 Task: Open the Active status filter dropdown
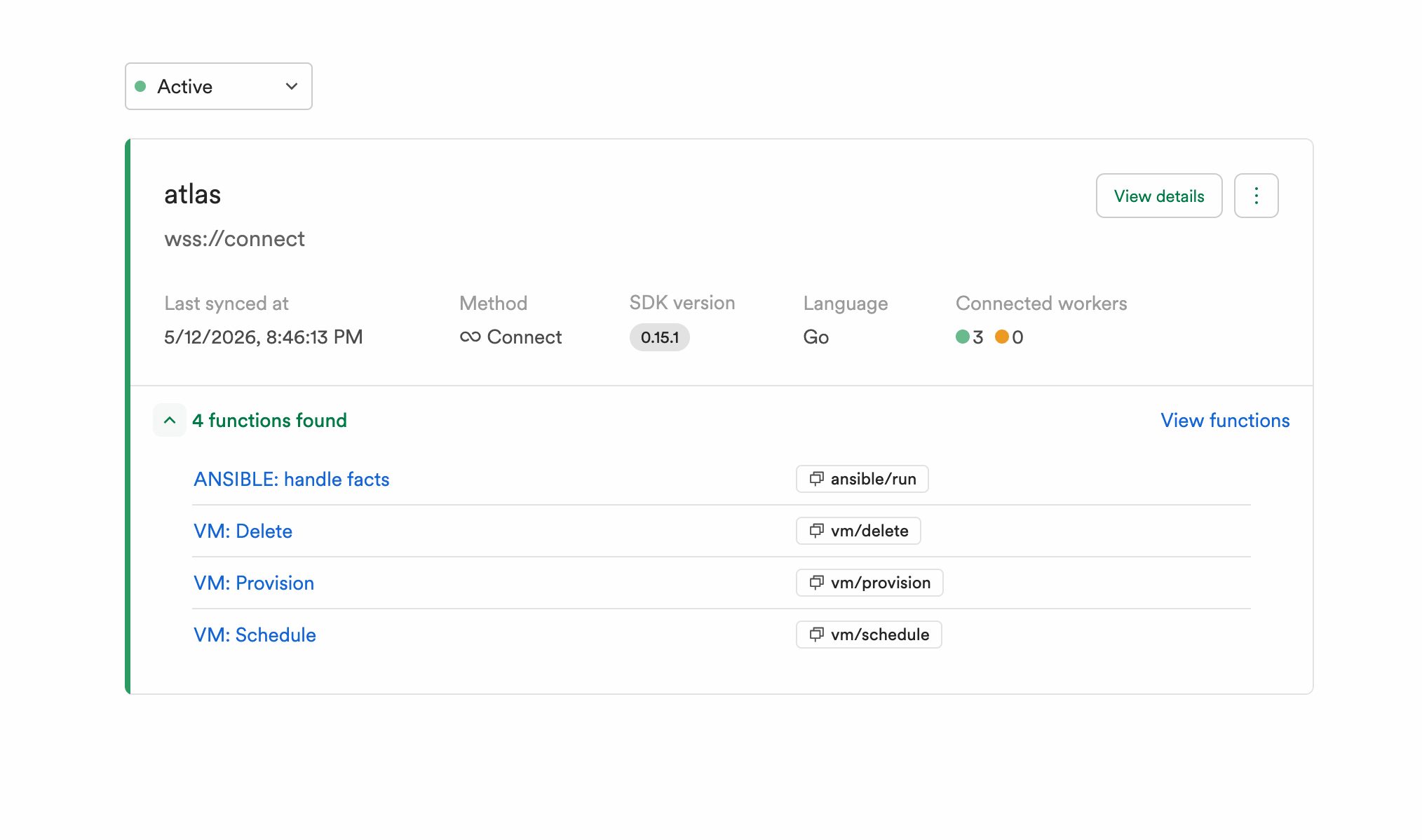(218, 86)
